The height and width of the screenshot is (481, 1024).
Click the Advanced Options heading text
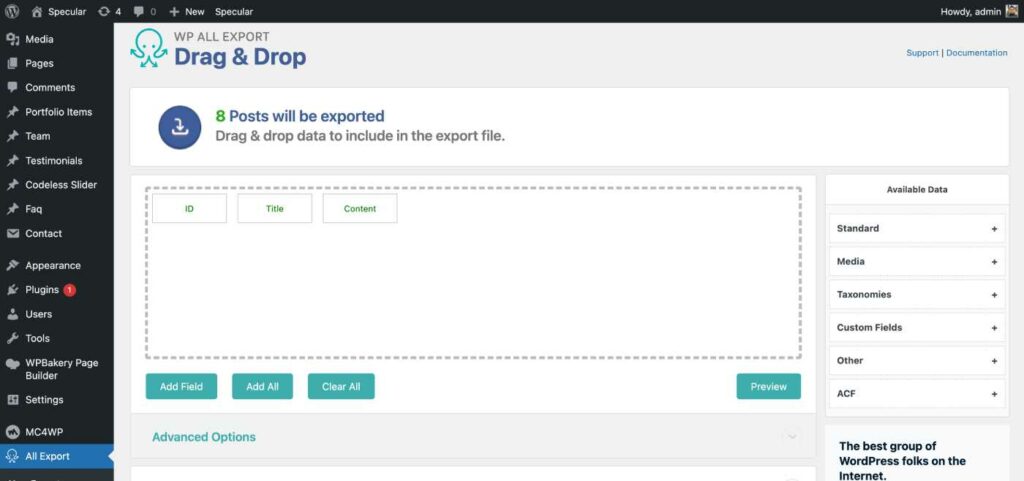click(204, 437)
